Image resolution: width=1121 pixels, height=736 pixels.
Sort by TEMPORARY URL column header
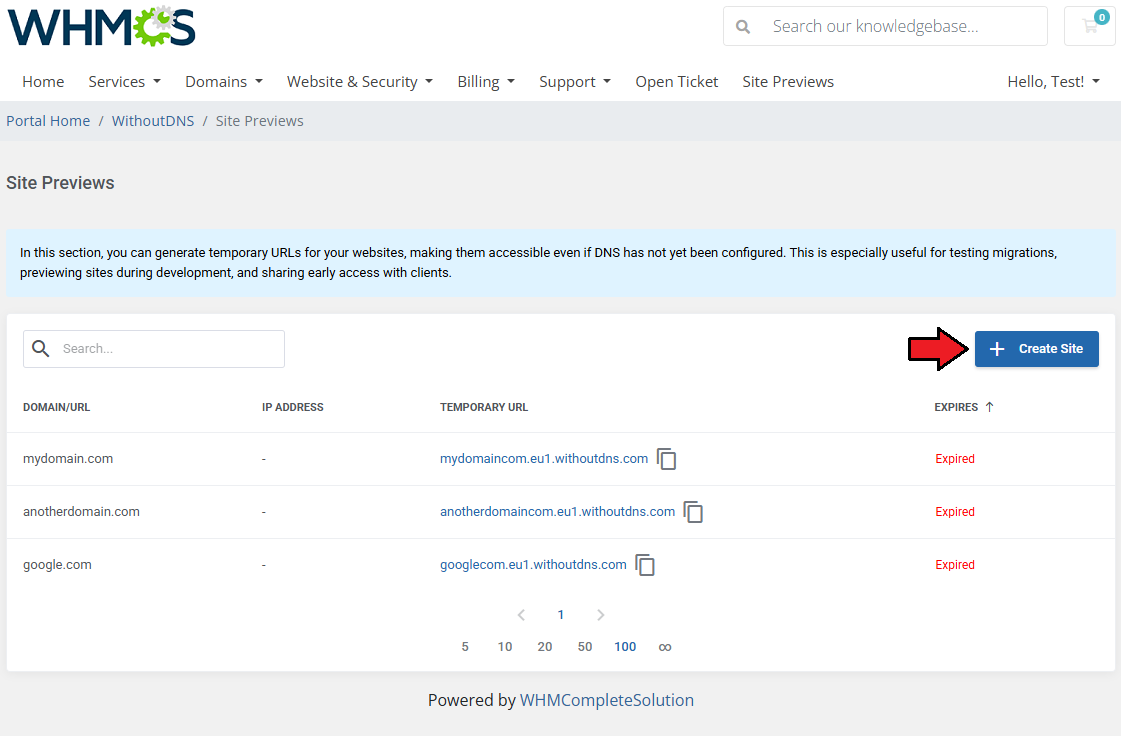pos(484,407)
